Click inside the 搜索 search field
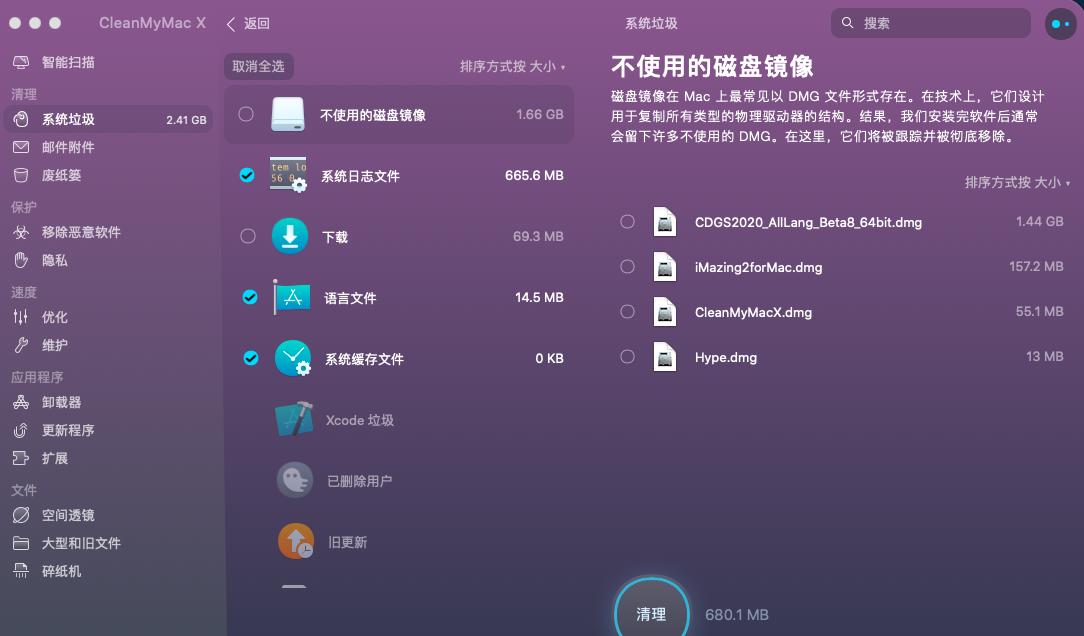The image size is (1084, 636). pyautogui.click(x=930, y=22)
